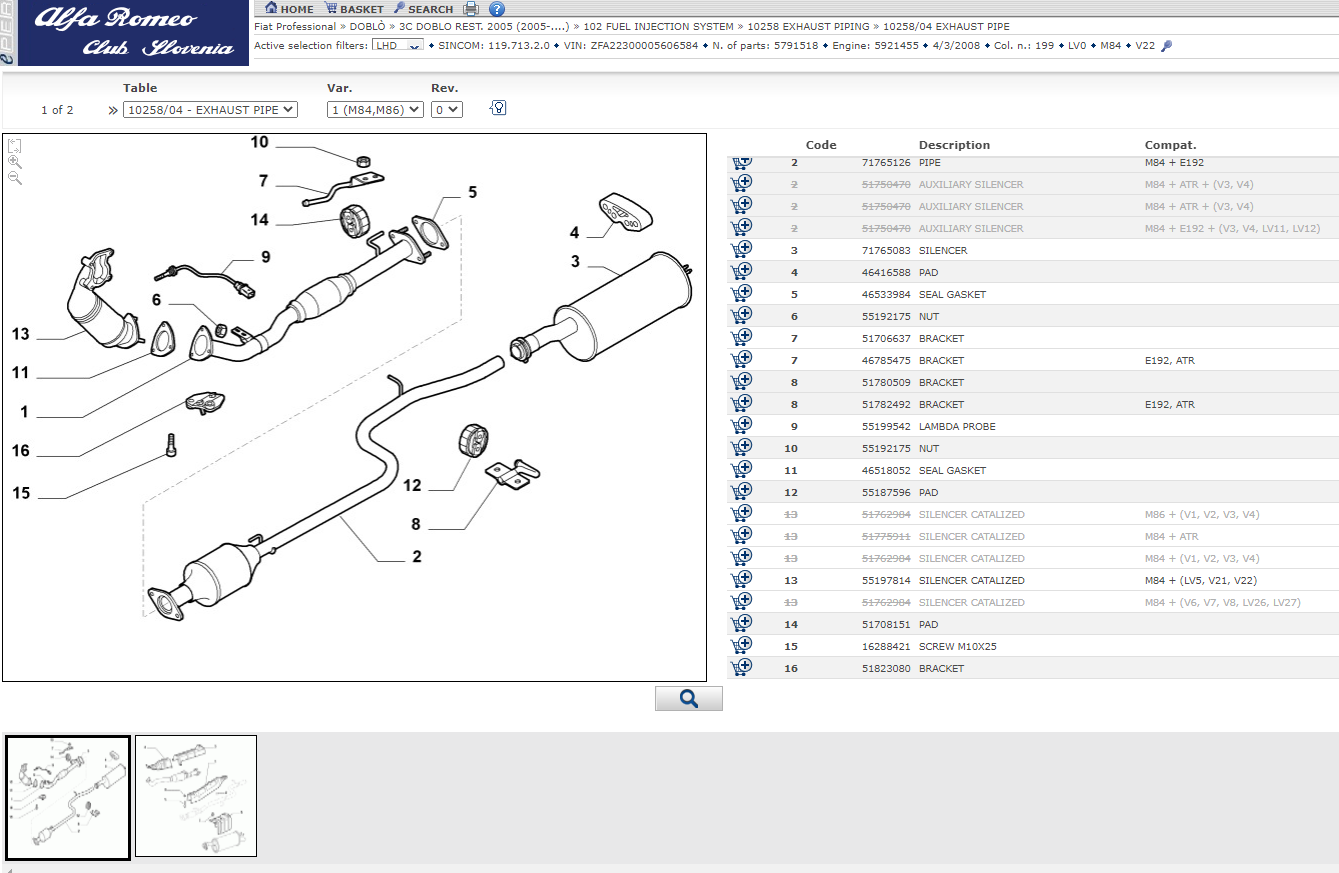Click the SCREW M10X25 description
This screenshot has width=1339, height=873.
click(957, 646)
